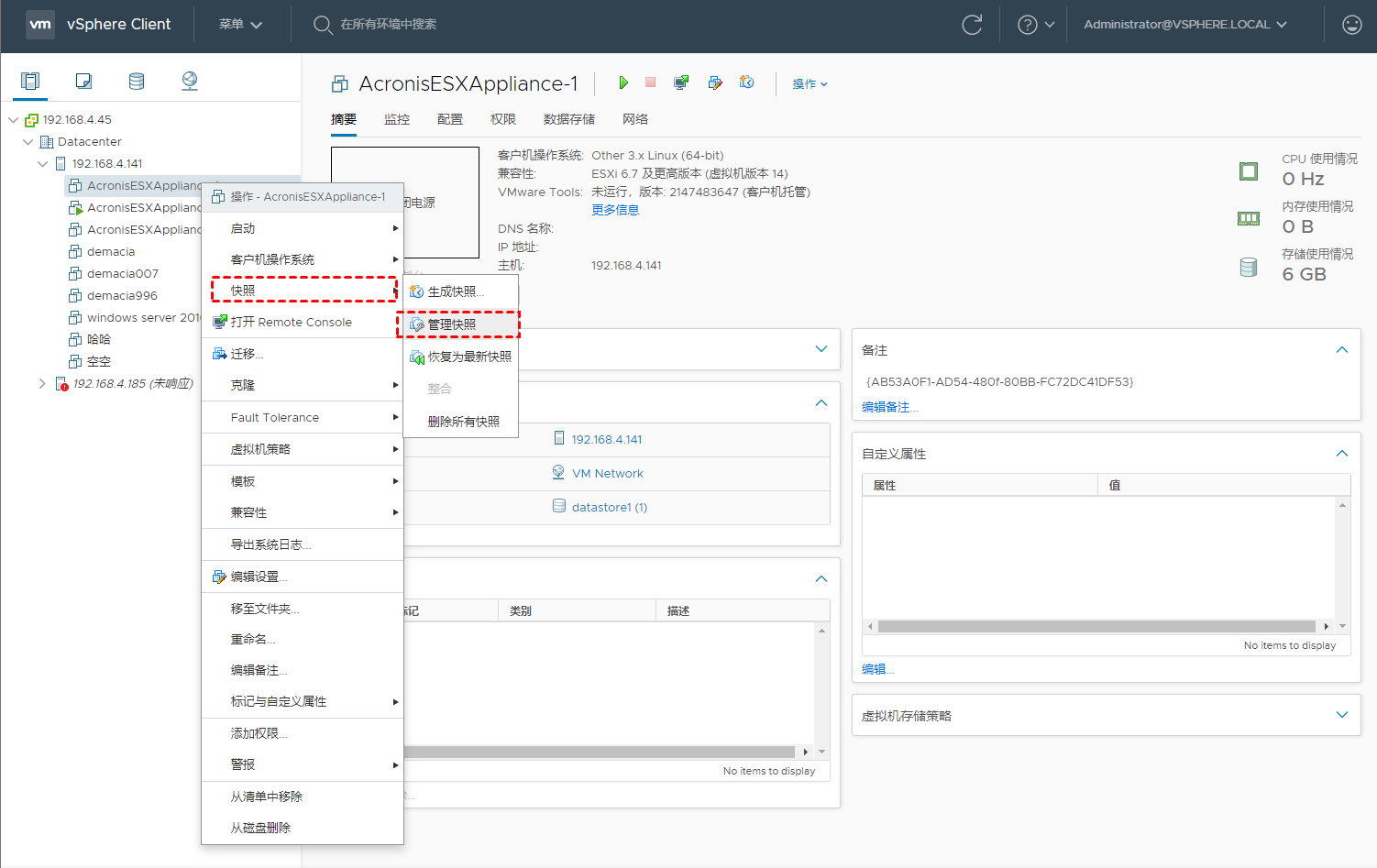Click the smiley feedback icon
Viewport: 1377px width, 868px height.
click(x=1351, y=25)
